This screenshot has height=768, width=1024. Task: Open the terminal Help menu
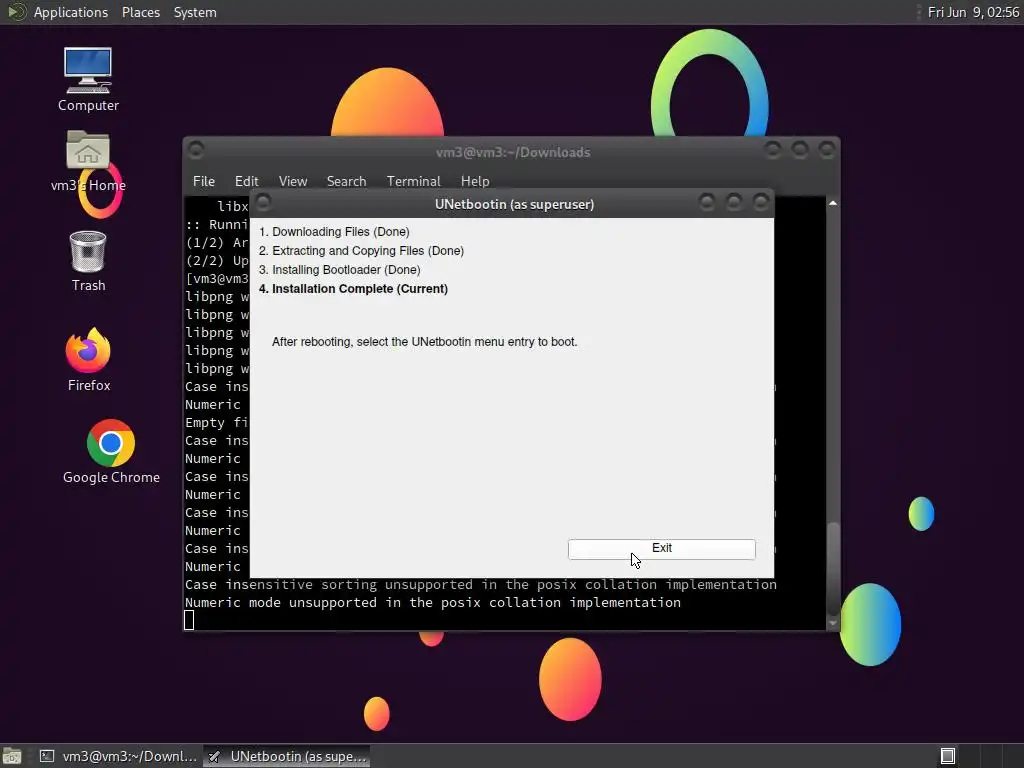[475, 181]
